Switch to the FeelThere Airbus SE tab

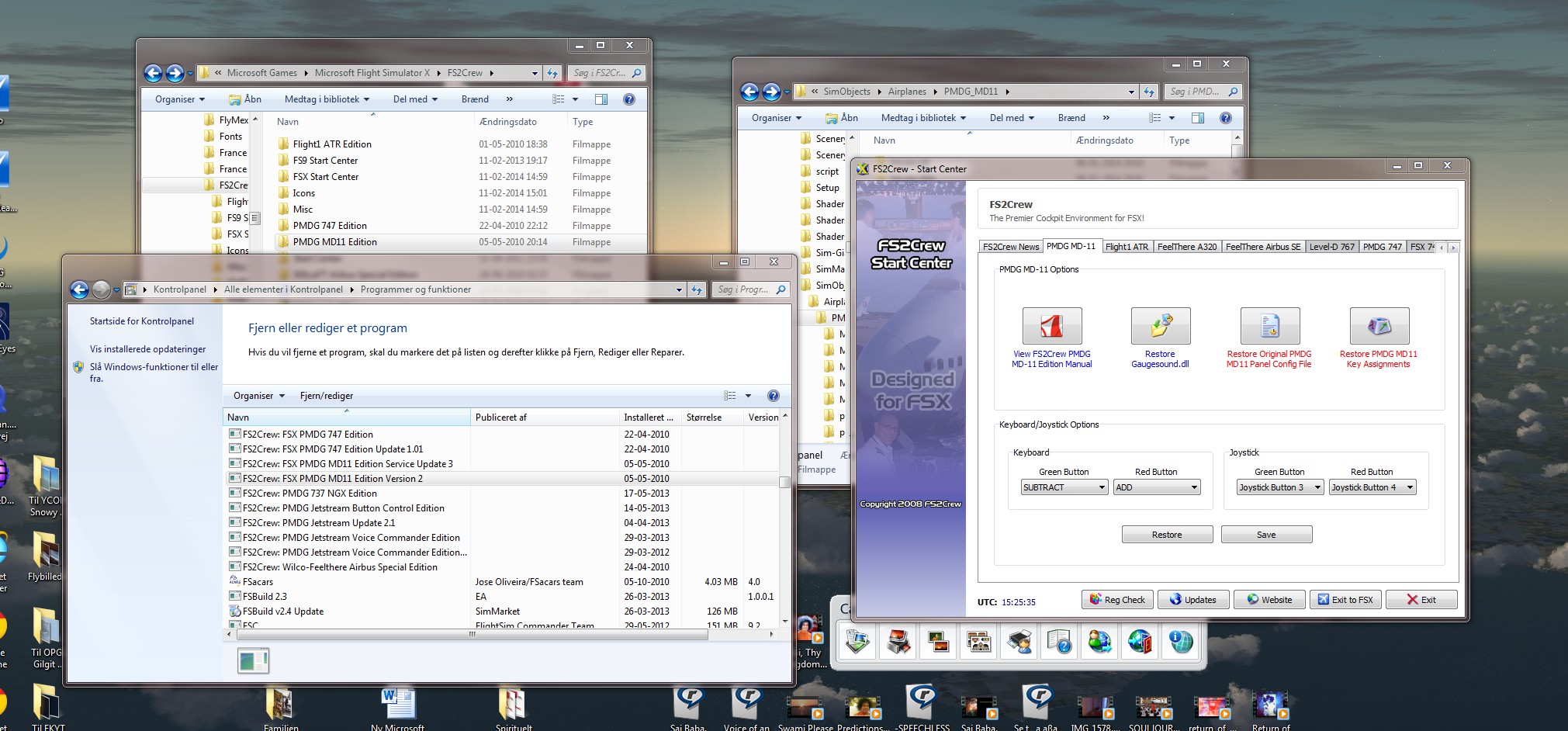(1263, 247)
